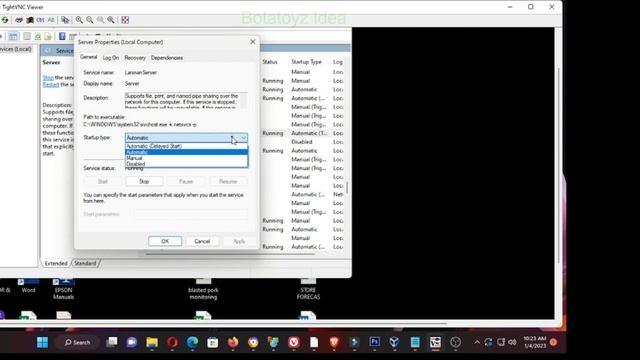Screen dimensions: 640x360
Task: Open Microsoft Edge from the taskbar
Action: click(x=193, y=342)
